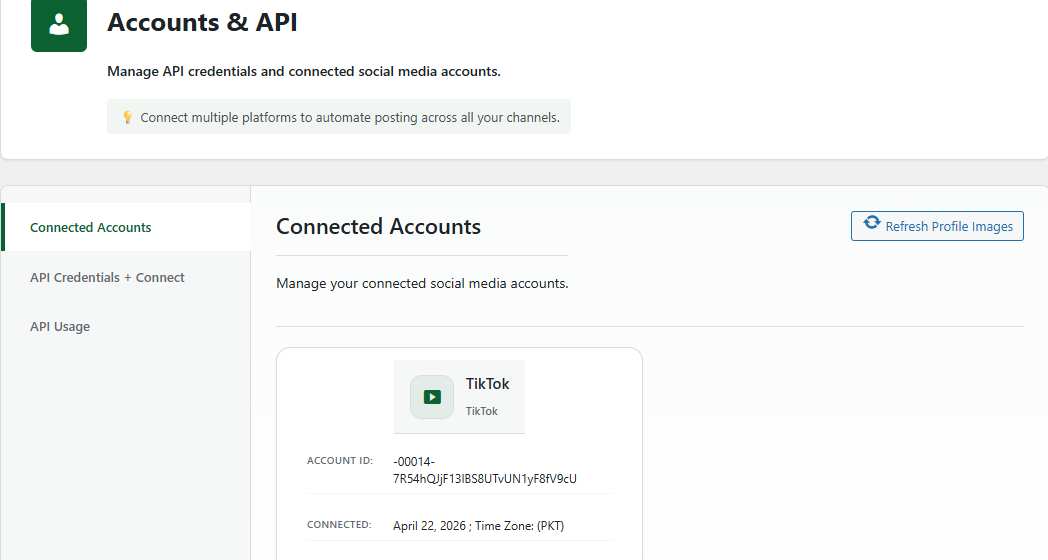Click the Connected Accounts section heading

point(378,227)
